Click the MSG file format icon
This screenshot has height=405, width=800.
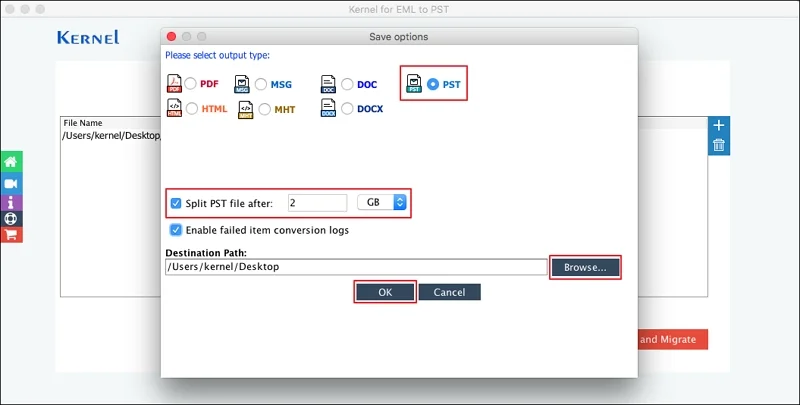click(x=242, y=84)
